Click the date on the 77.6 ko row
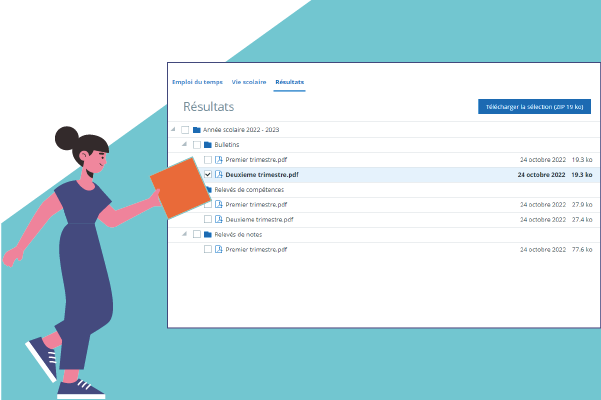Screen dimensions: 601x400 coord(543,249)
